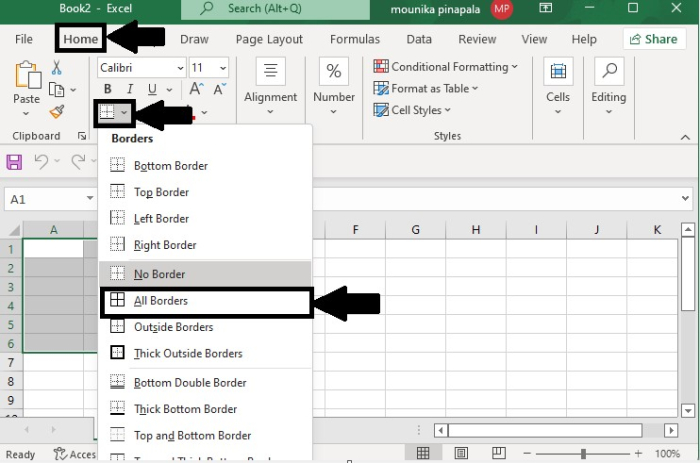Open Cell Styles menu
700x463 pixels.
(x=412, y=110)
